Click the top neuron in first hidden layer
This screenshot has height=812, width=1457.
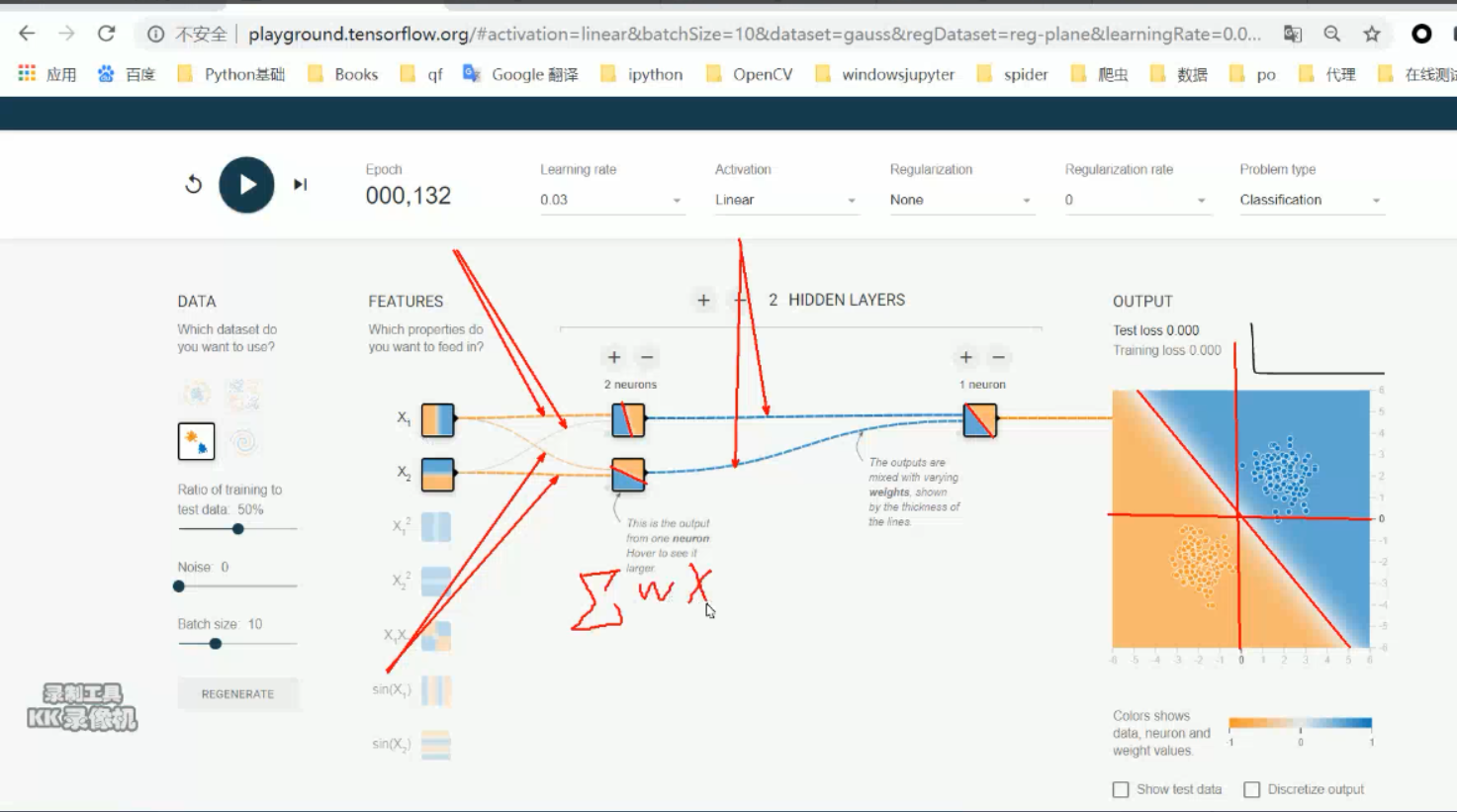[628, 419]
